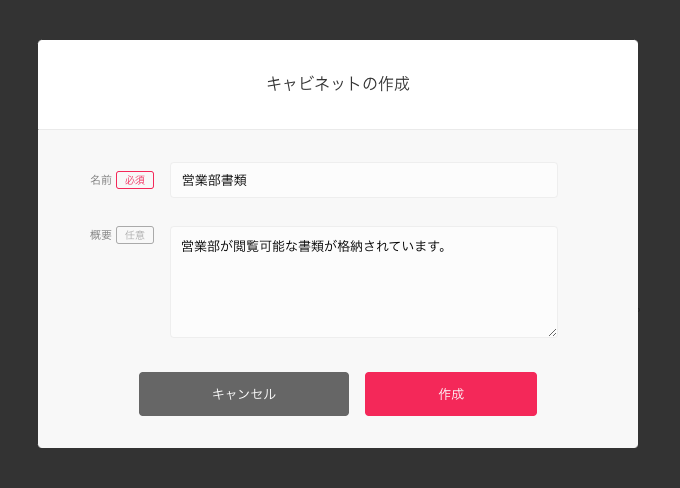Click the 名前 field label
The height and width of the screenshot is (488, 680).
[x=100, y=180]
